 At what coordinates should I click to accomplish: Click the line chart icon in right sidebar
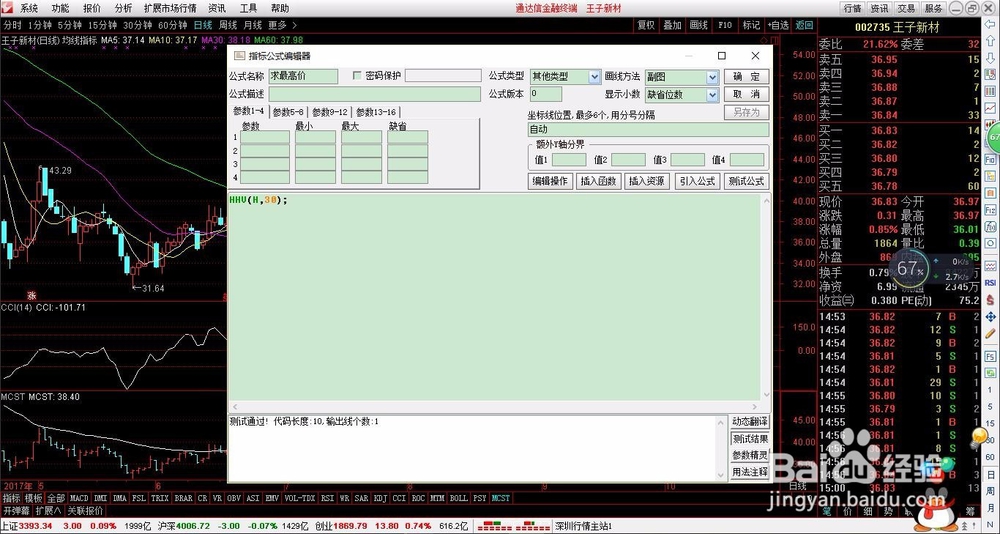click(x=990, y=107)
